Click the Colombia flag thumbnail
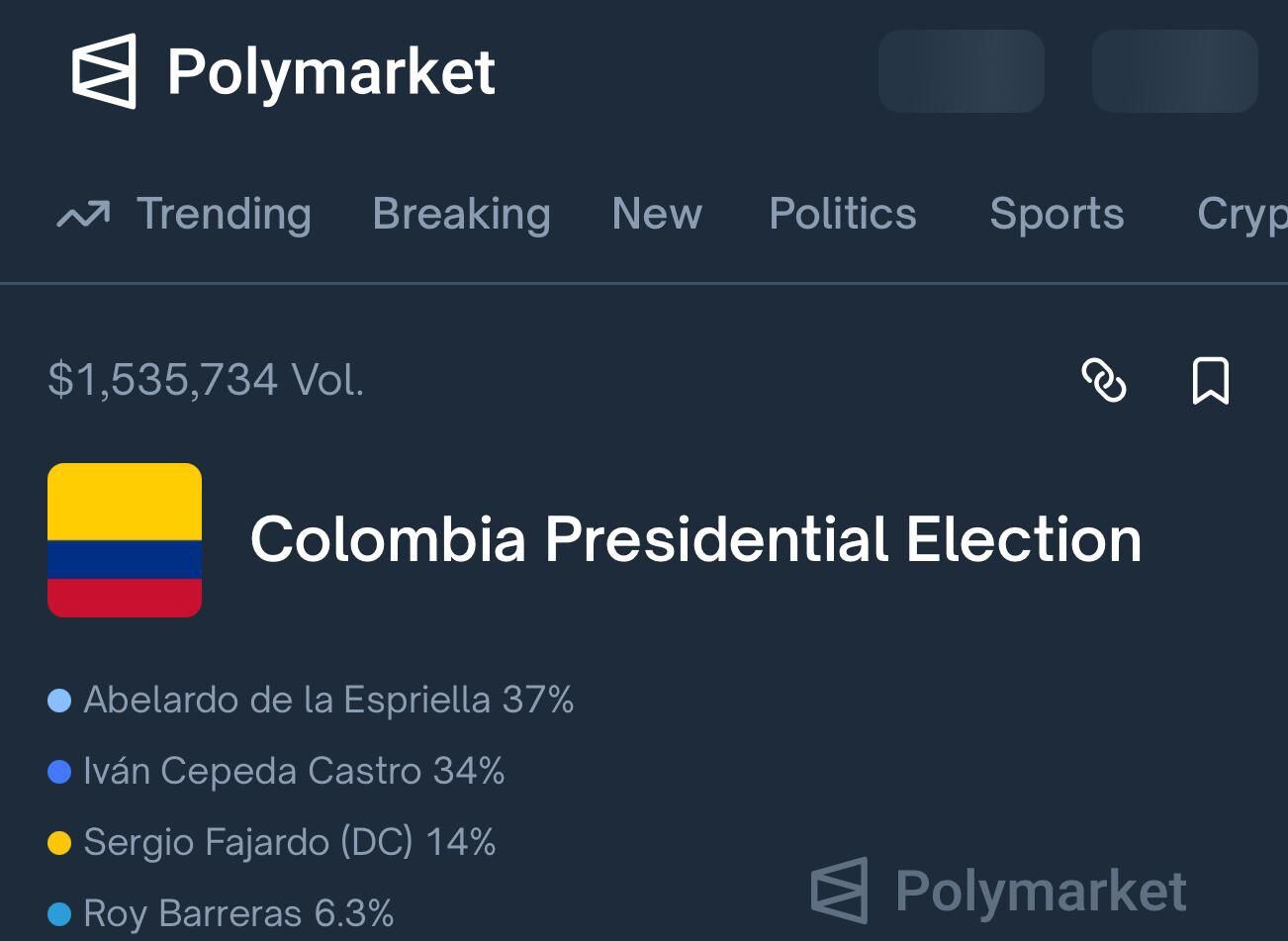 pos(125,540)
